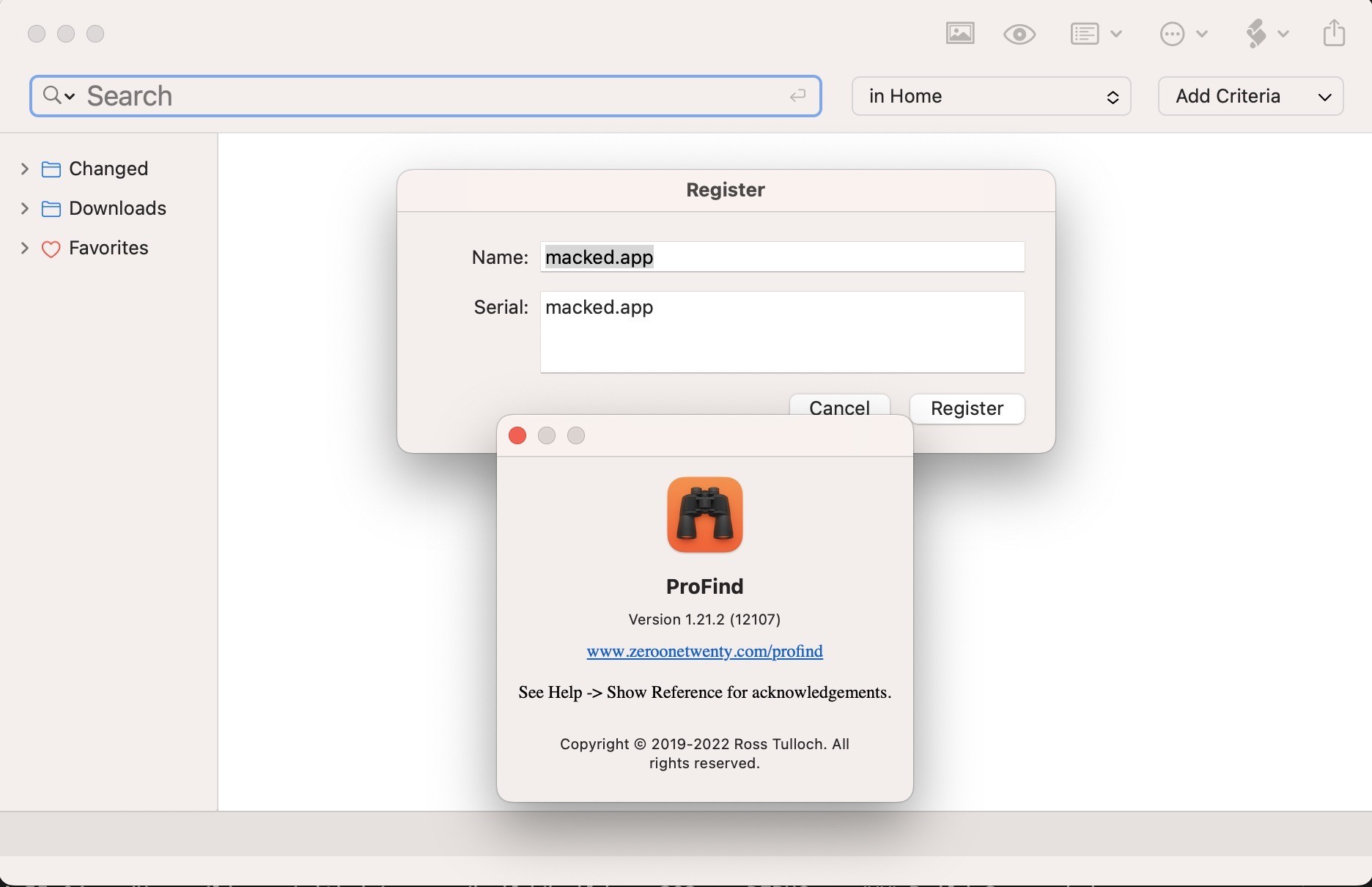Screen dimensions: 1372x887
Task: Cancel the Register dialog
Action: pyautogui.click(x=839, y=405)
